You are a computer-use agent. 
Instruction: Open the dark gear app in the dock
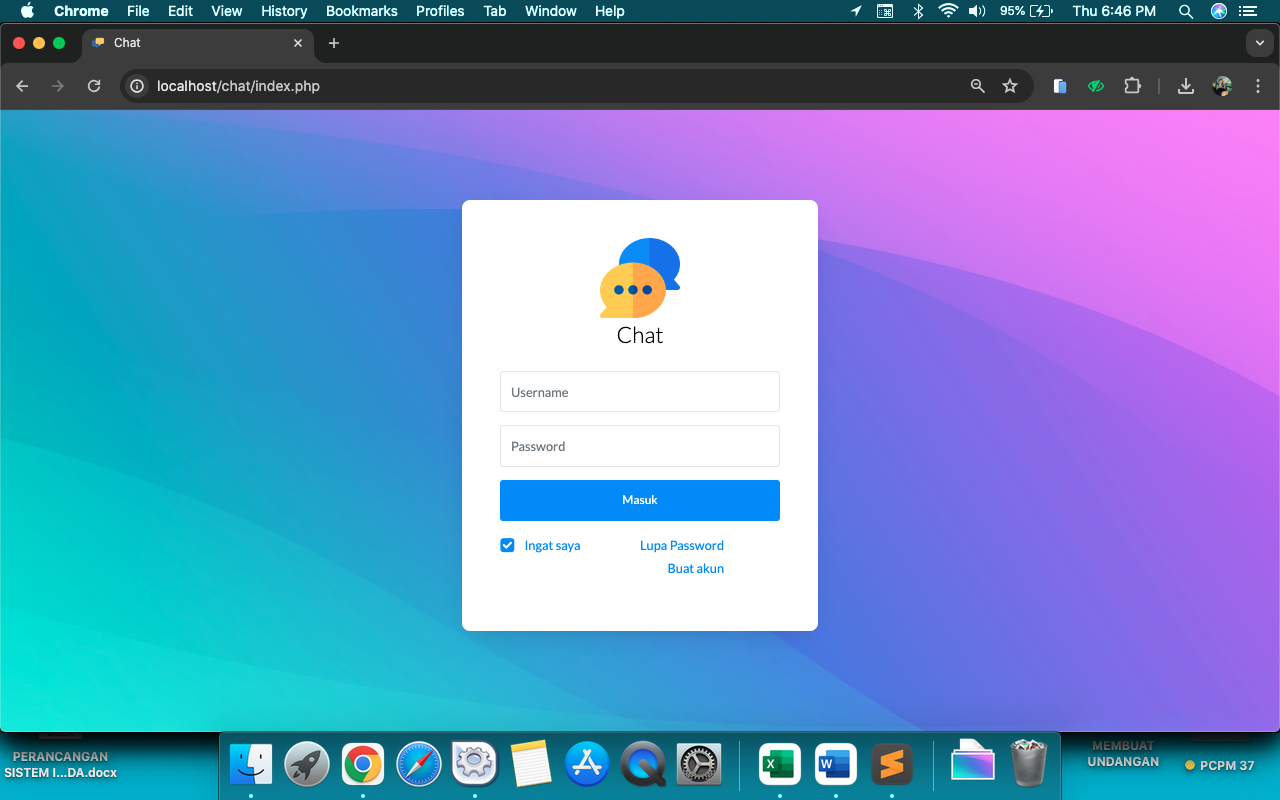click(x=698, y=765)
